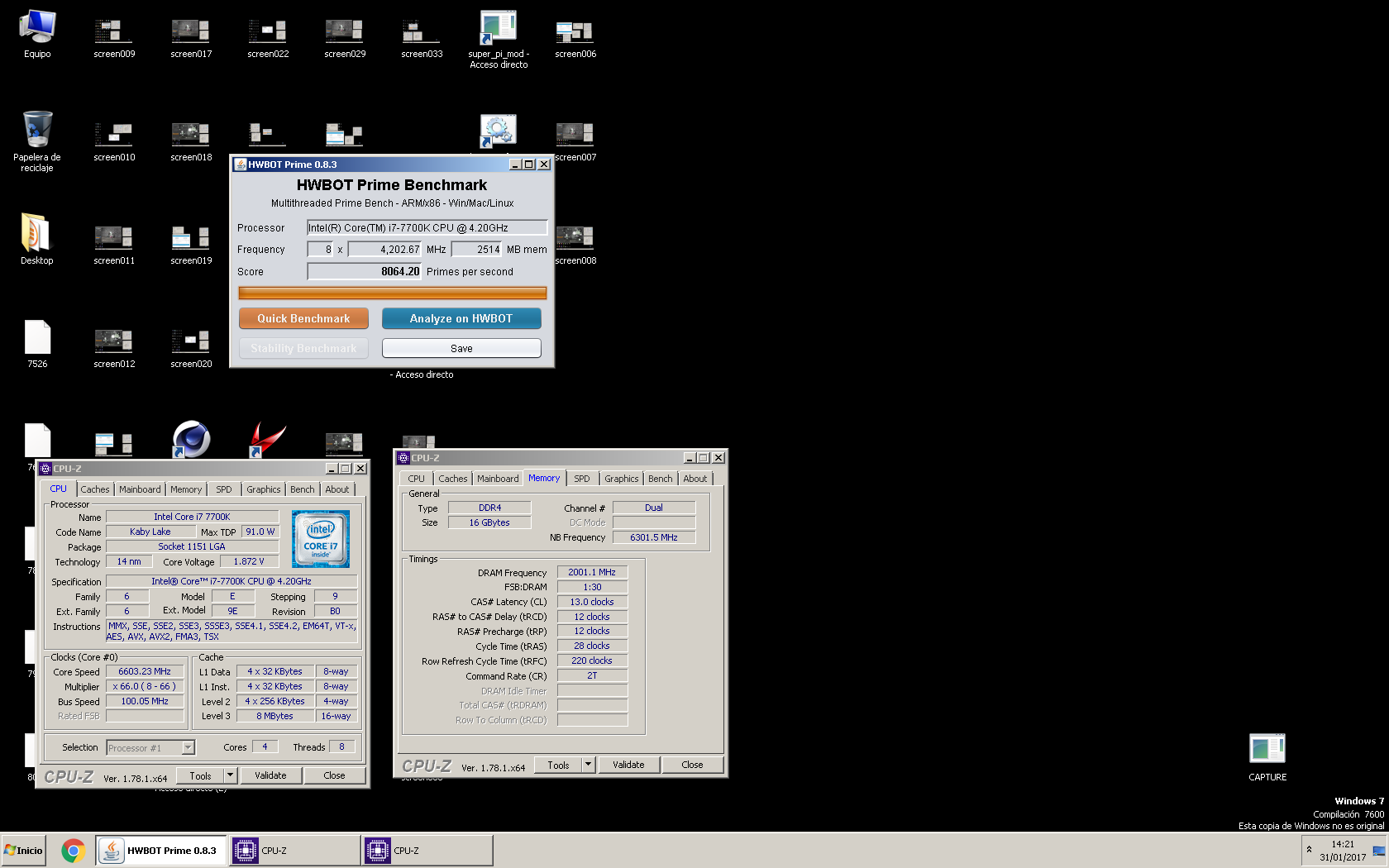Click the Processor name field in HWBOT
This screenshot has width=1389, height=868.
click(x=427, y=227)
